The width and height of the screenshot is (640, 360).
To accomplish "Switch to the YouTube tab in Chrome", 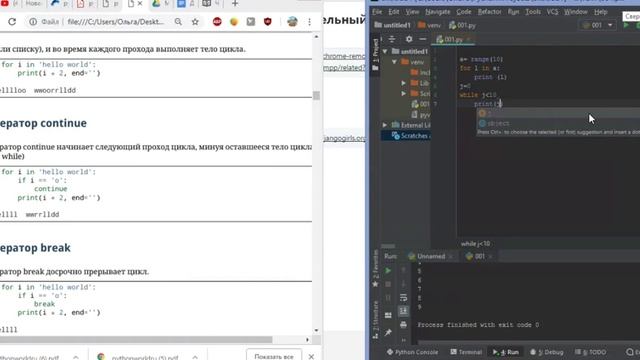I will [x=4, y=3].
